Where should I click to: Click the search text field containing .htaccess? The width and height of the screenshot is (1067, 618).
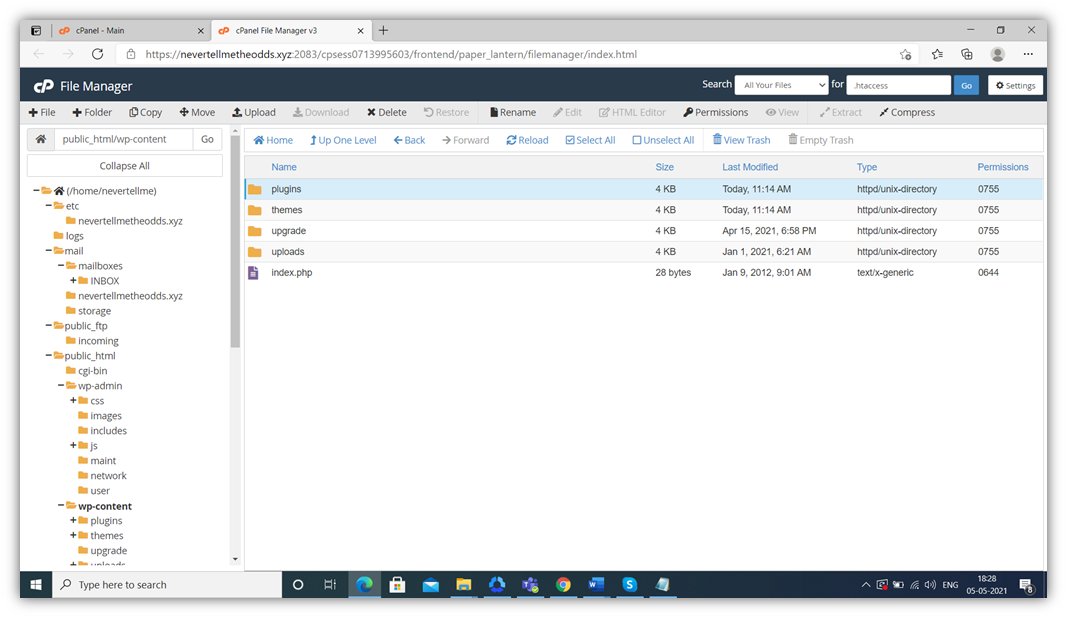(898, 85)
